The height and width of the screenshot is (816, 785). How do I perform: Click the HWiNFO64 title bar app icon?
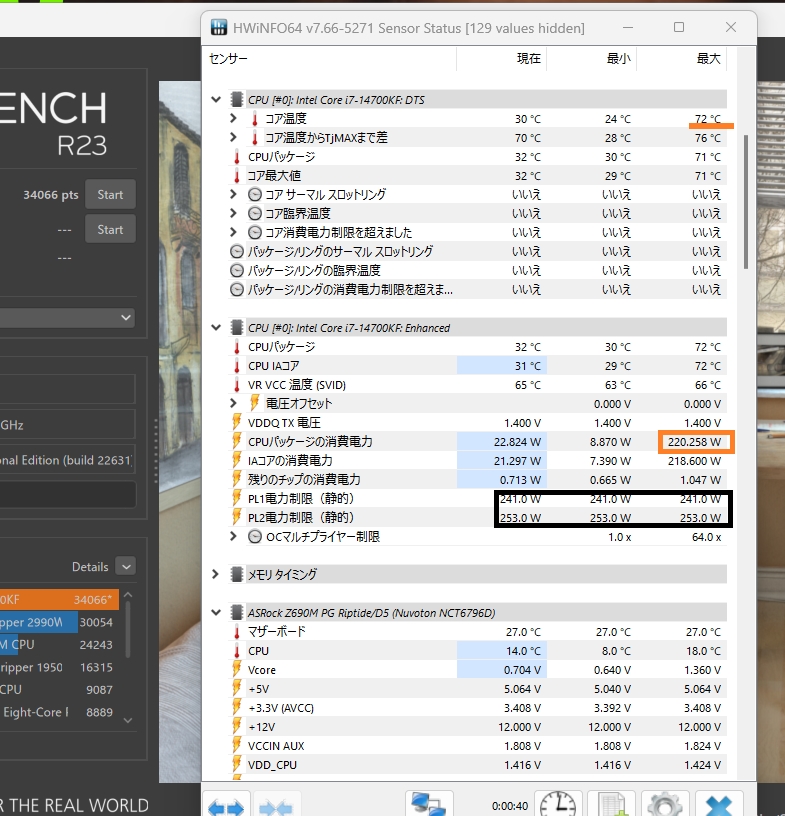[x=219, y=28]
